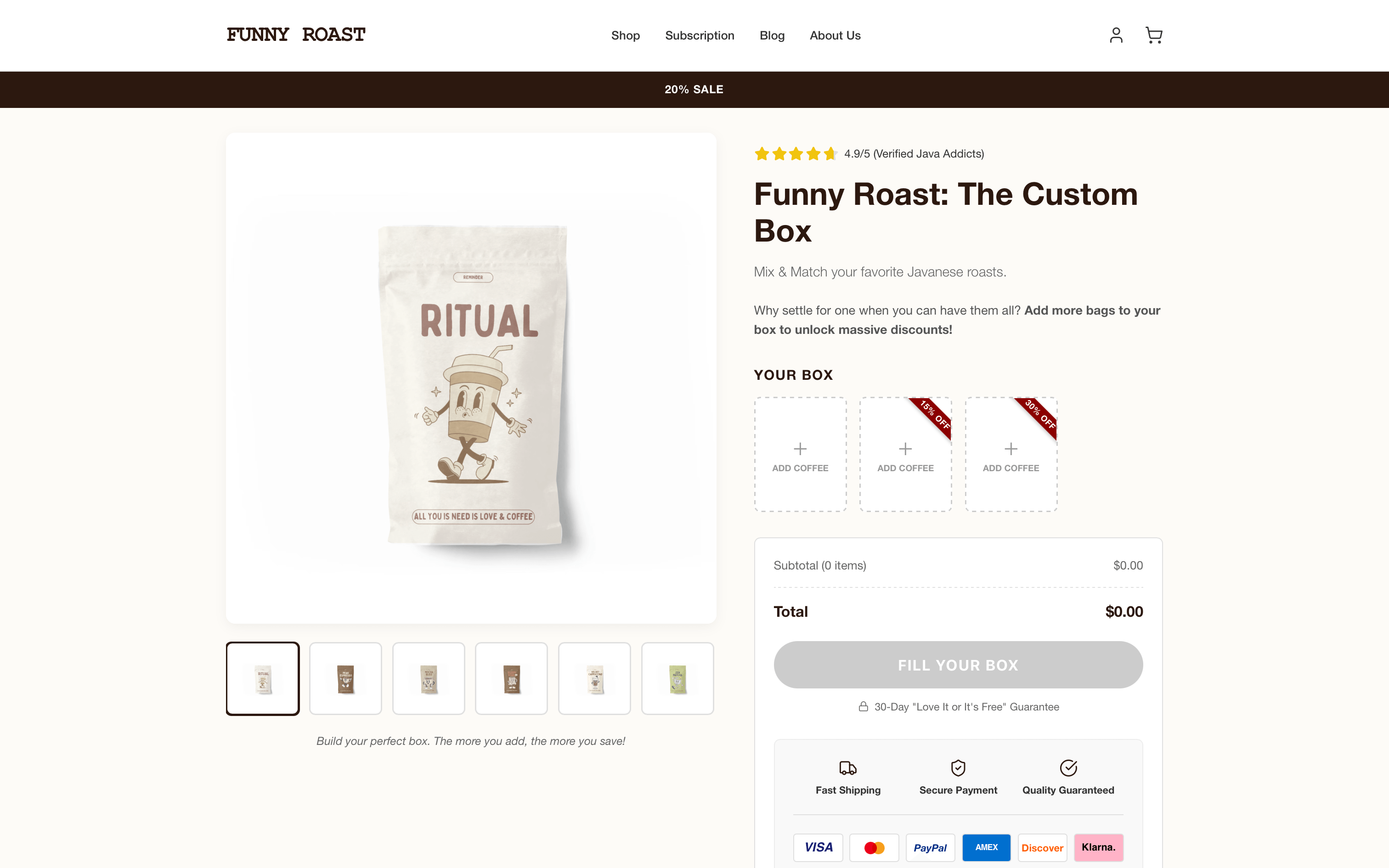
Task: Select the Zen Matcha thumbnail
Action: click(678, 678)
